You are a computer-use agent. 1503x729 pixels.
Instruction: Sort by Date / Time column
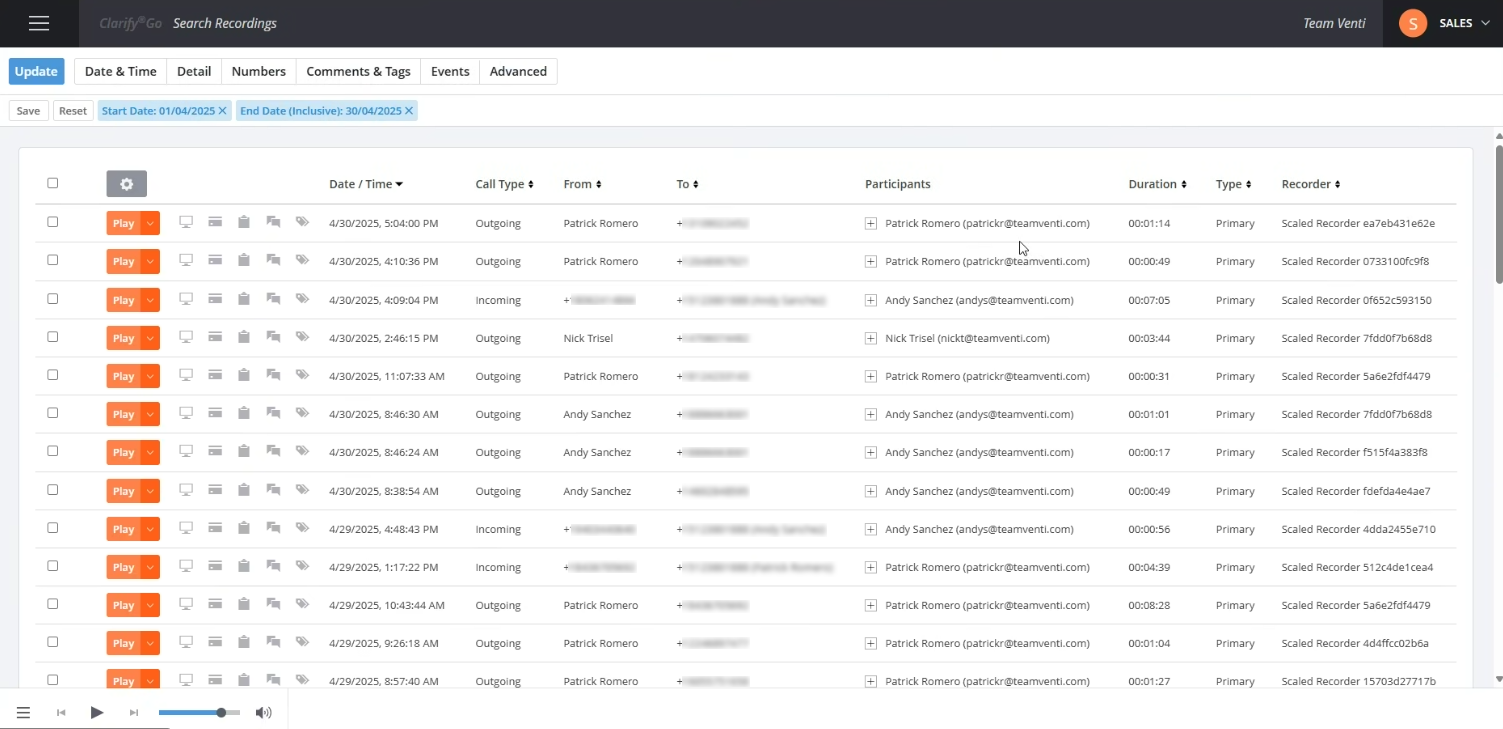pyautogui.click(x=366, y=184)
